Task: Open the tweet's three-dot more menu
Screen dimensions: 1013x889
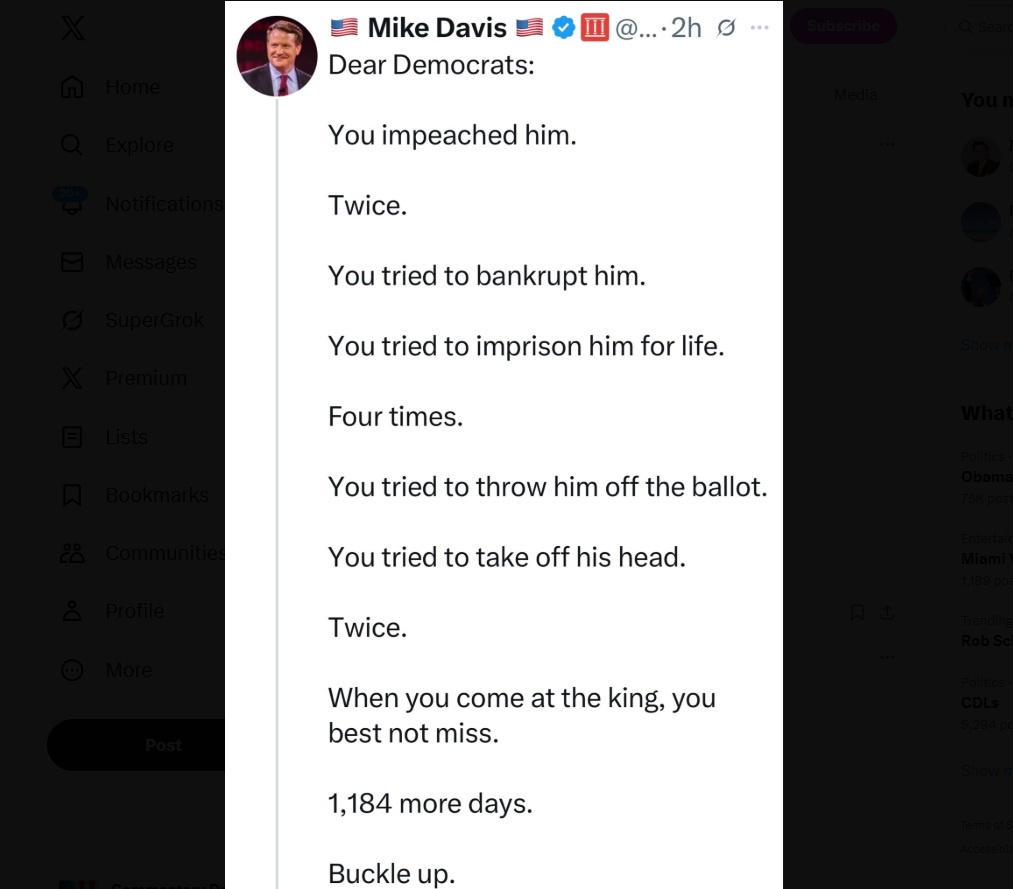Action: pos(760,28)
